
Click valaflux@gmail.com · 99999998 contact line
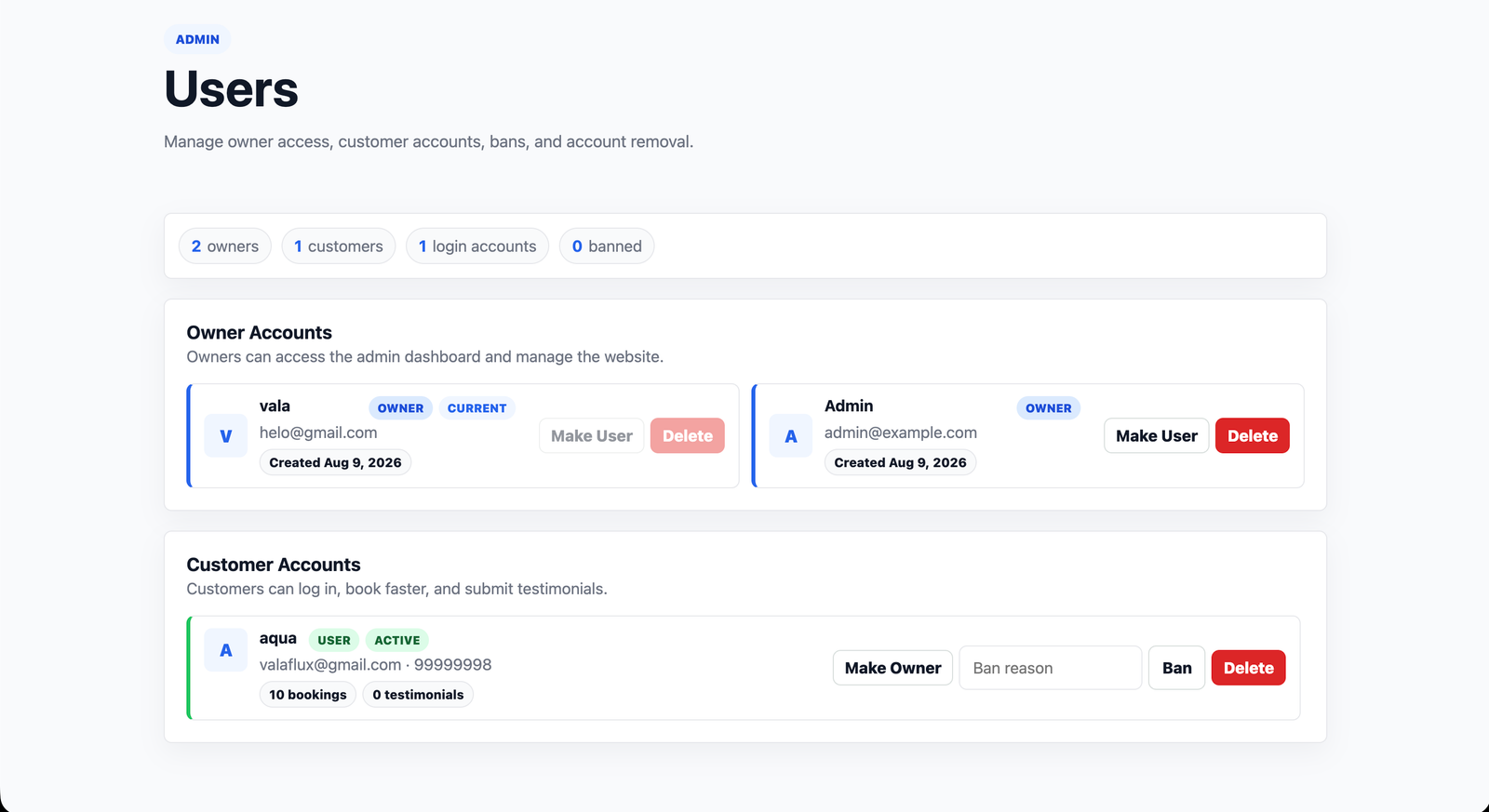(x=375, y=665)
